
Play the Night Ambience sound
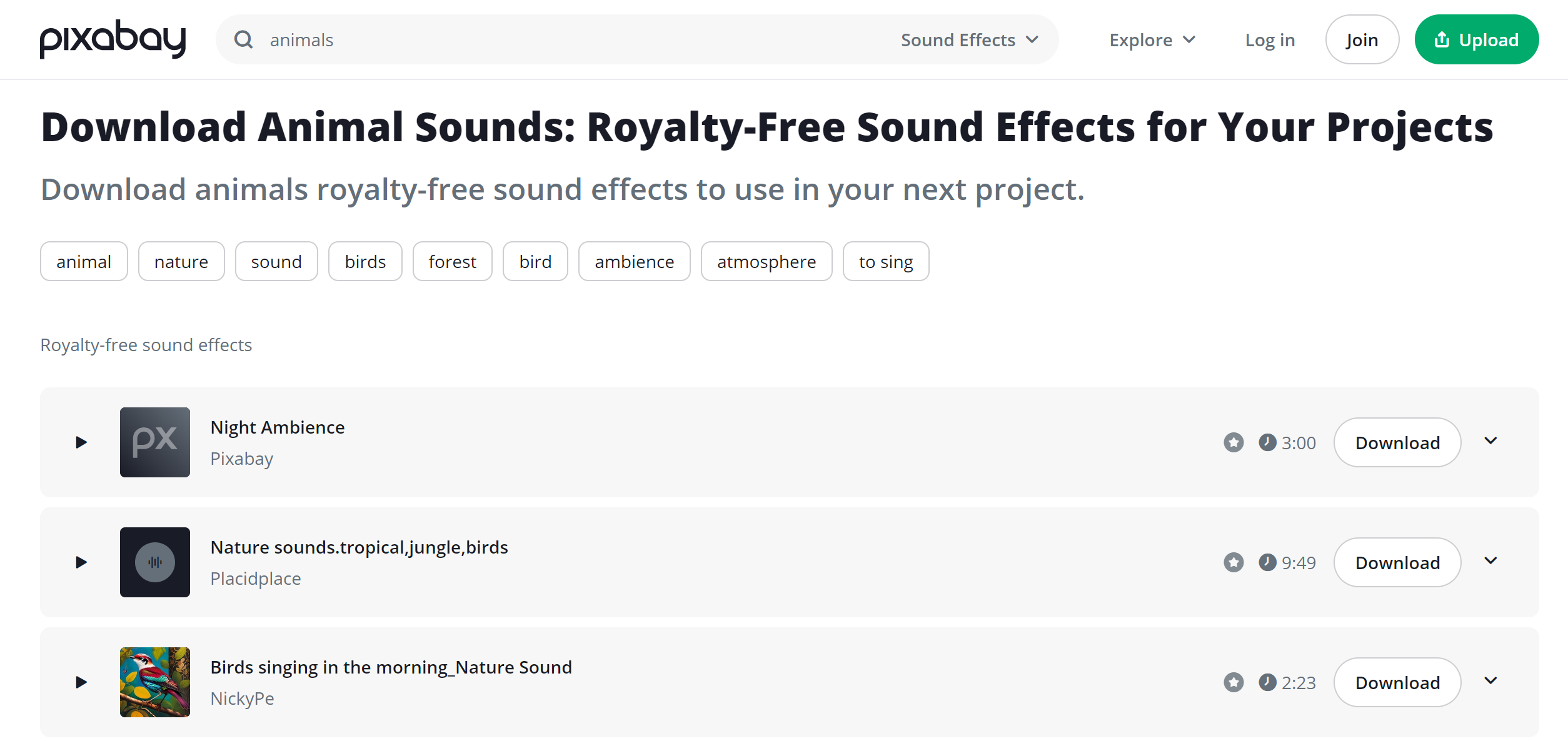(81, 442)
